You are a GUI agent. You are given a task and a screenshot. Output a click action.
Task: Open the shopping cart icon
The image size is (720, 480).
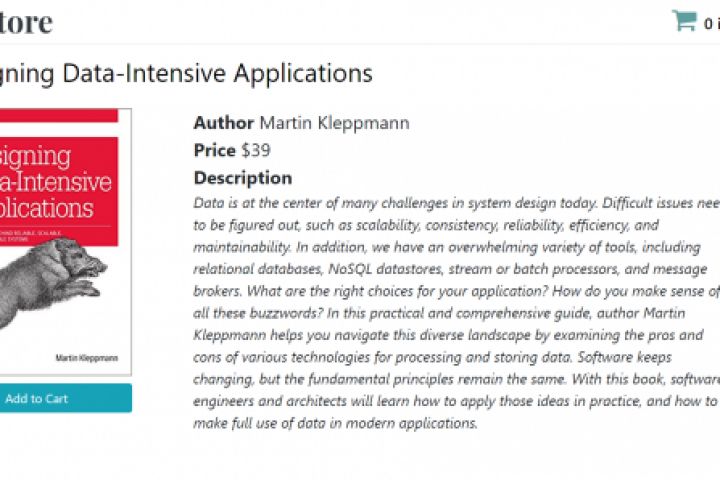click(684, 21)
